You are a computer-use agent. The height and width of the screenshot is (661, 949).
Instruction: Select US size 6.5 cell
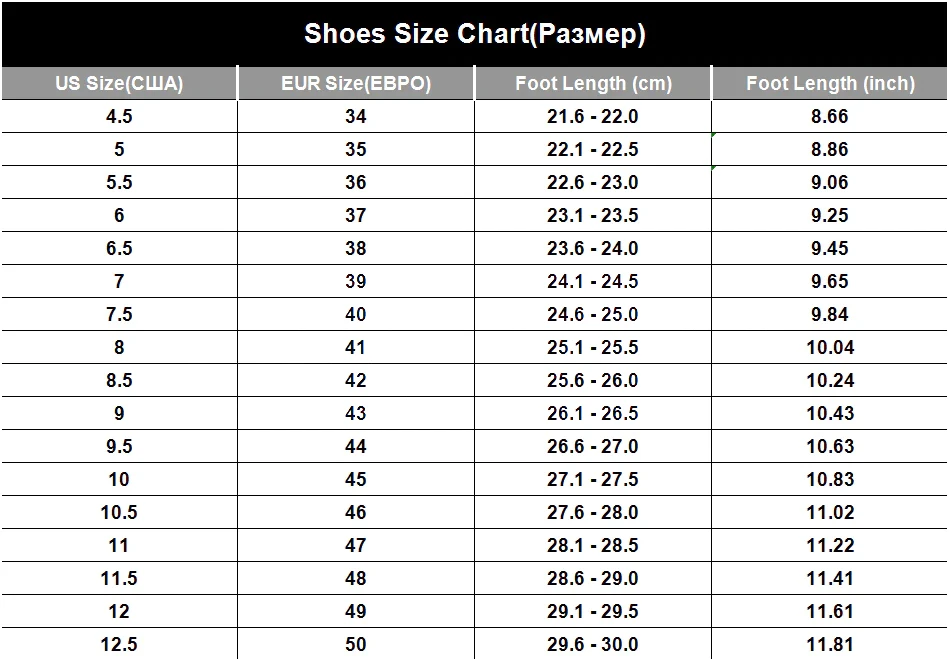click(x=119, y=248)
